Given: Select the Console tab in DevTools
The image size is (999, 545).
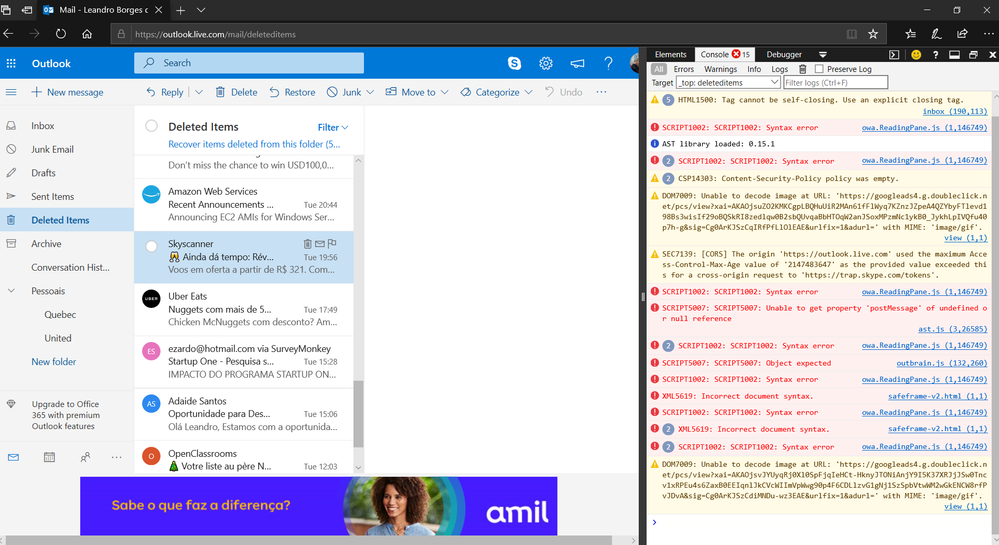Looking at the screenshot, I should [724, 55].
